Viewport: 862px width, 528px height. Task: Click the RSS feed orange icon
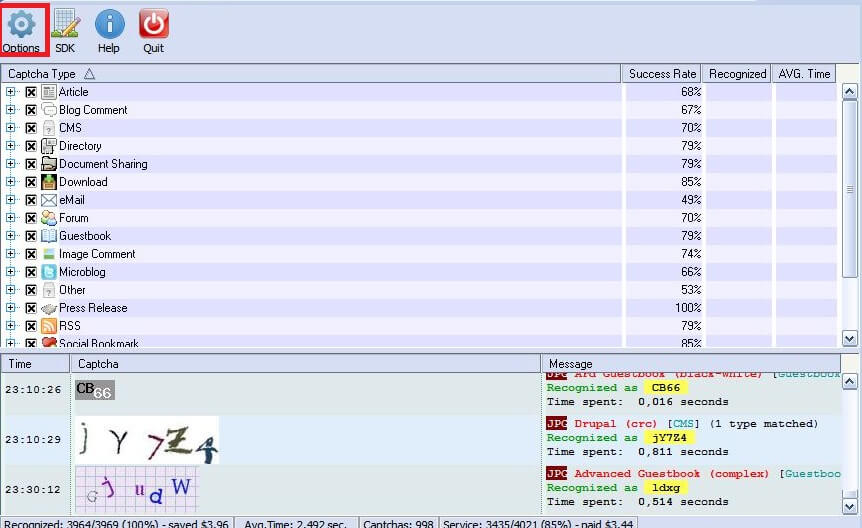coord(49,326)
